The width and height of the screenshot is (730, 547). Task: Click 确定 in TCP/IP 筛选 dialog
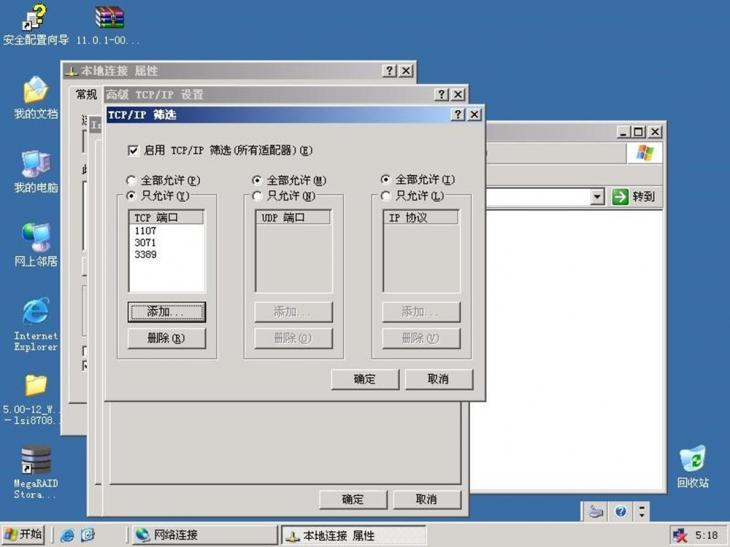click(365, 379)
